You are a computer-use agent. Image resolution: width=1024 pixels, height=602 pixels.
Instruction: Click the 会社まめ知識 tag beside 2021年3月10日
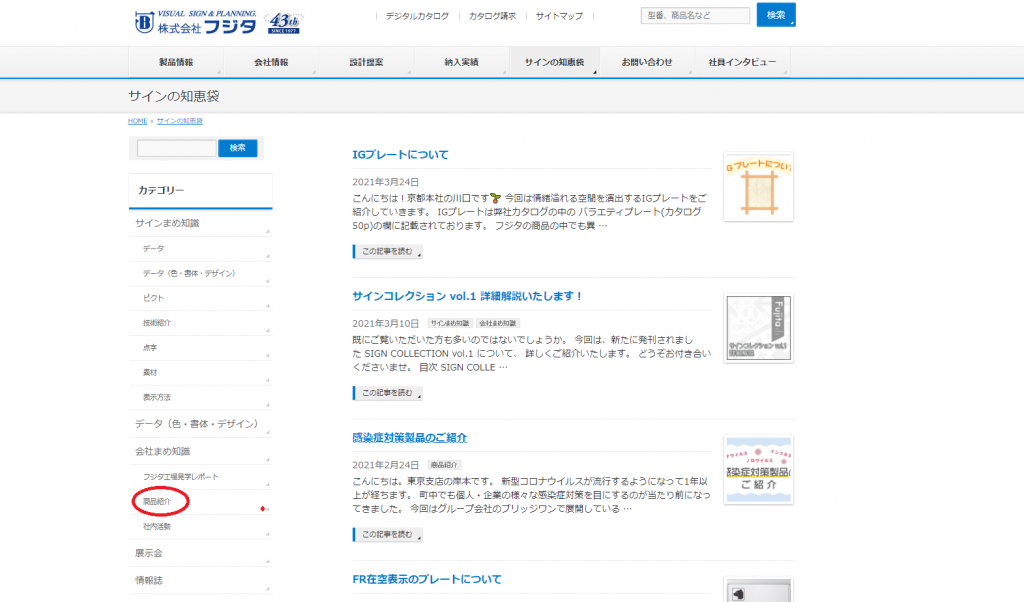pyautogui.click(x=498, y=323)
